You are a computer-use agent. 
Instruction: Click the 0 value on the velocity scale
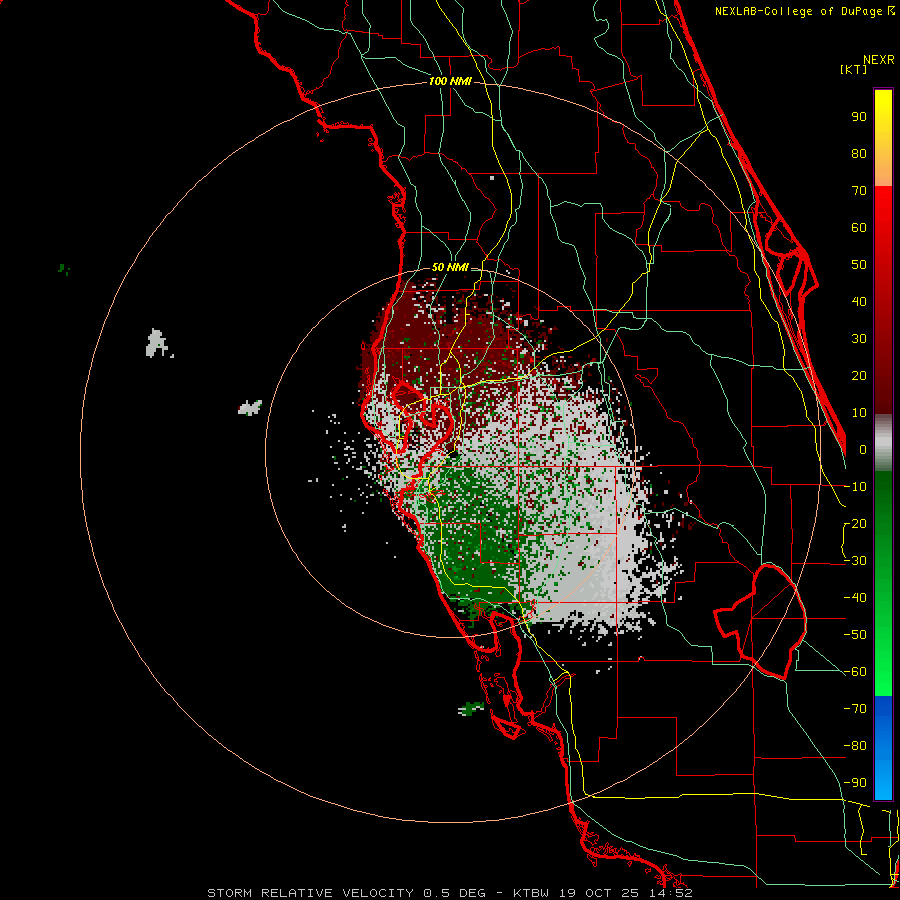pyautogui.click(x=863, y=449)
